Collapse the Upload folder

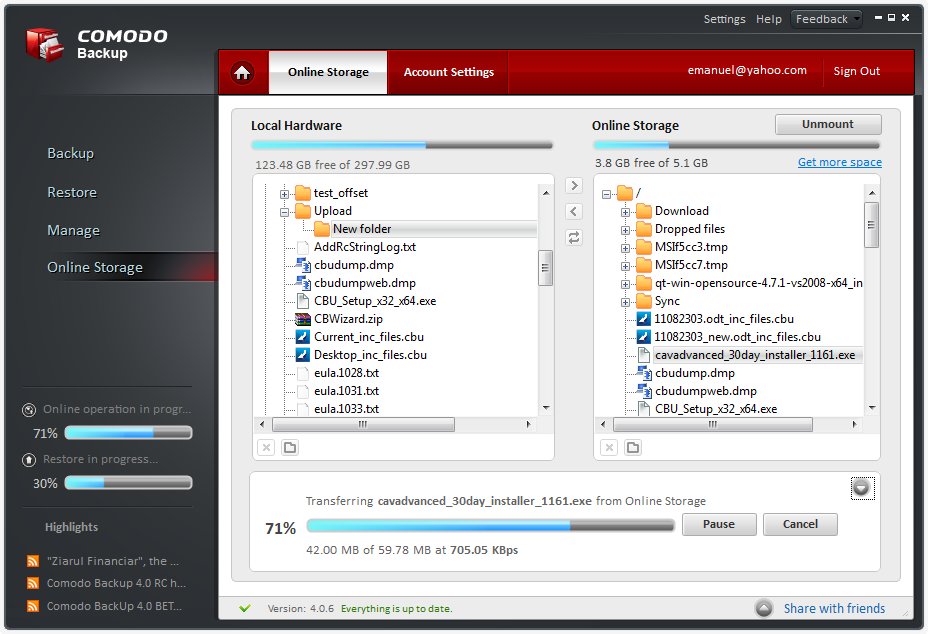285,211
